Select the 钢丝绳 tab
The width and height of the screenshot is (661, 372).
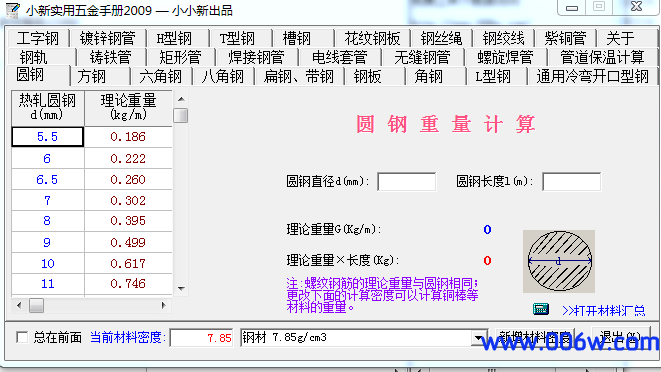coord(441,38)
